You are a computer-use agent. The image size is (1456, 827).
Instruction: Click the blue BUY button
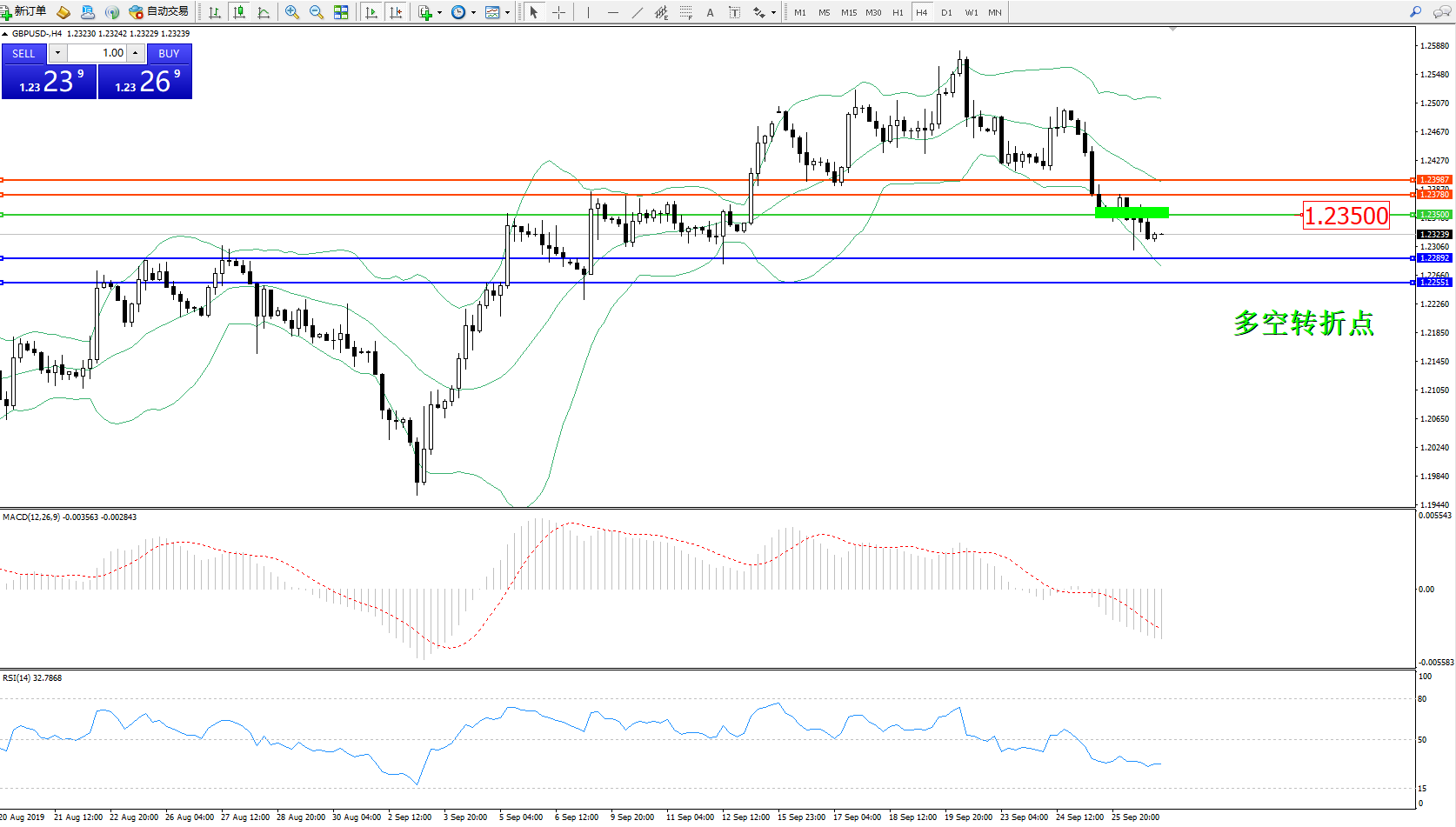tap(169, 53)
